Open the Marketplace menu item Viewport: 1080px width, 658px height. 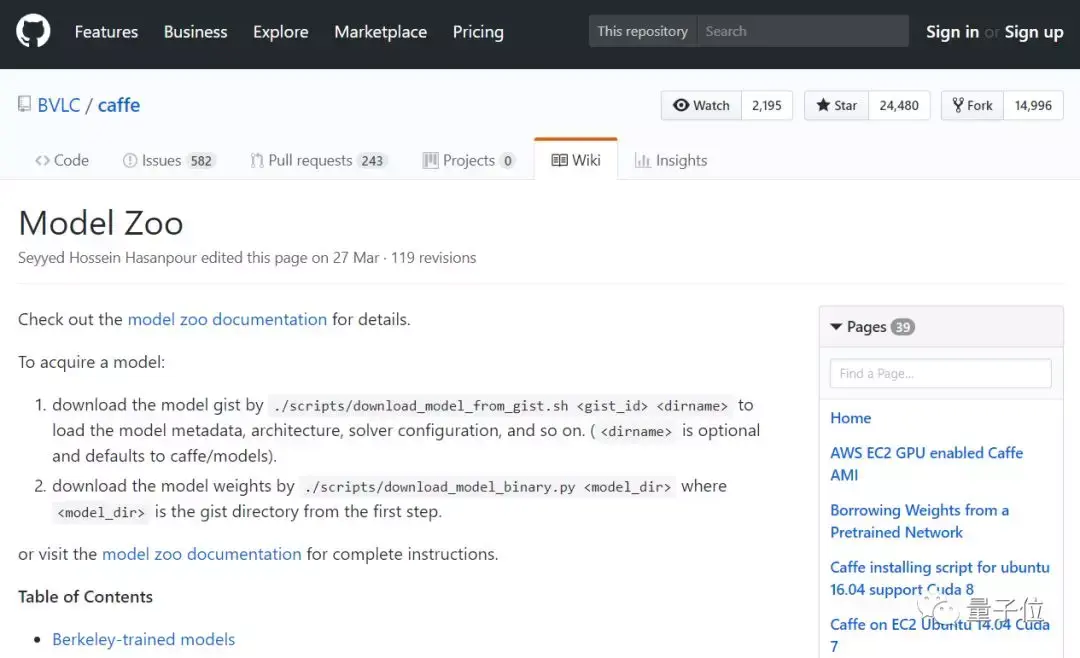click(380, 32)
